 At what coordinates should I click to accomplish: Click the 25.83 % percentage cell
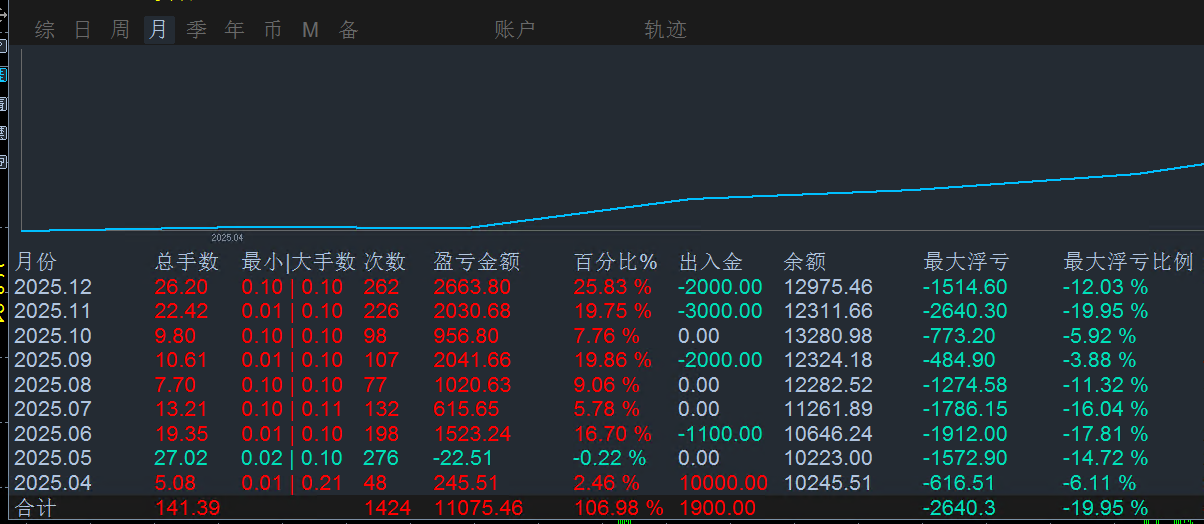point(613,287)
